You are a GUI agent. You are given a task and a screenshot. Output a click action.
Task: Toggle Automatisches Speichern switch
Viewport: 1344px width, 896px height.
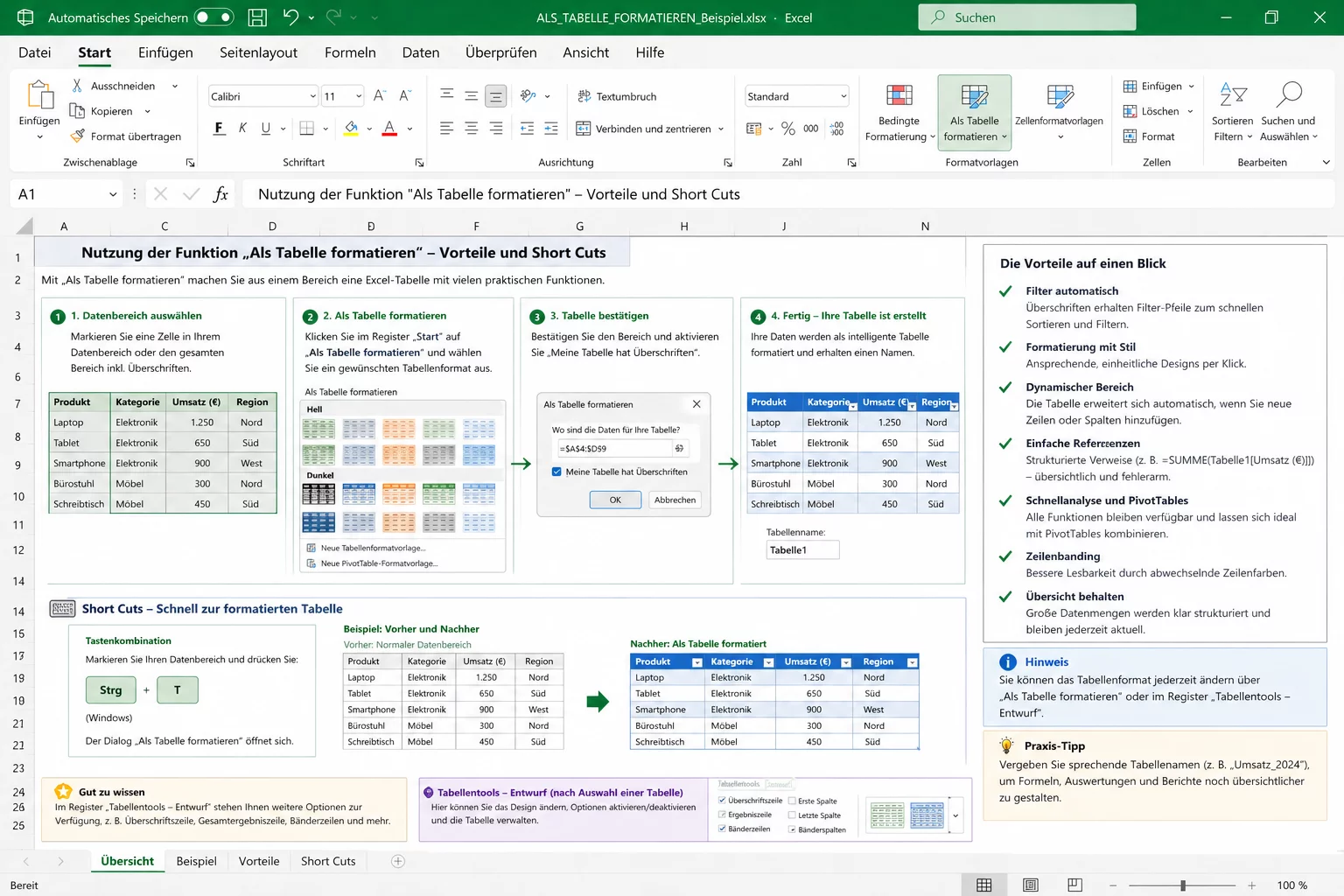coord(214,17)
